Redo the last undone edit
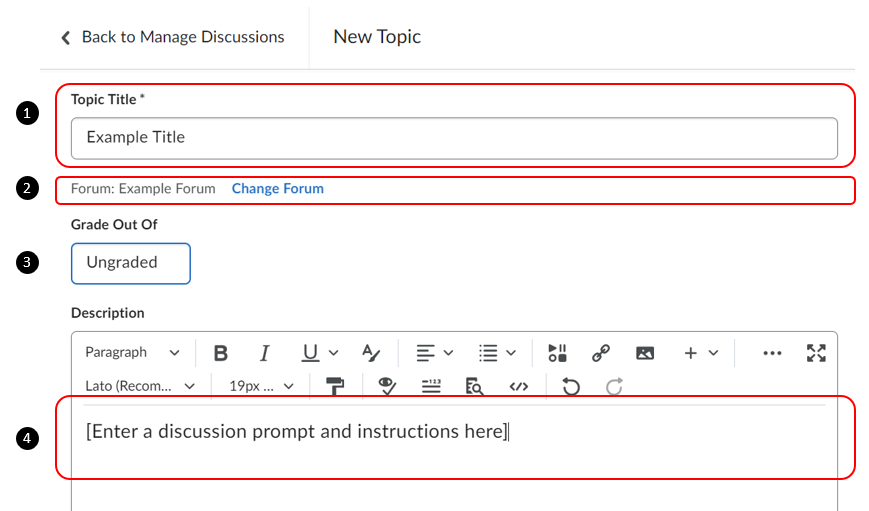 [x=614, y=386]
